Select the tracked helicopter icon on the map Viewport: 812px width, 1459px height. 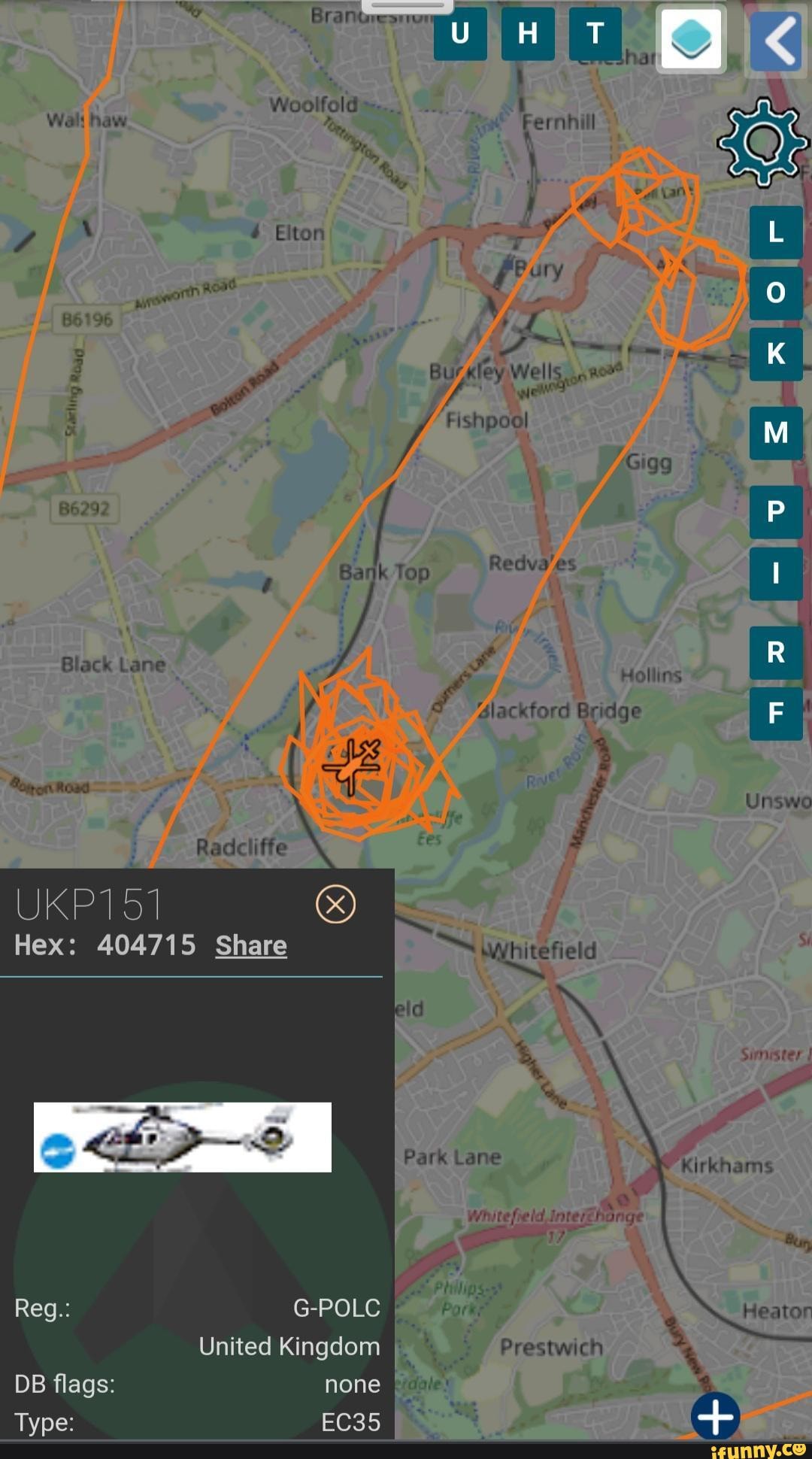tap(352, 765)
